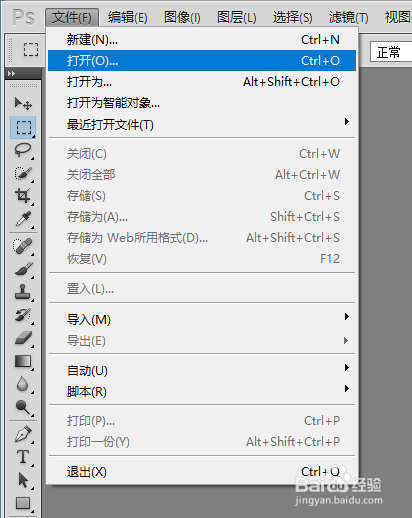The width and height of the screenshot is (412, 518).
Task: Select the Brush tool
Action: click(x=23, y=269)
